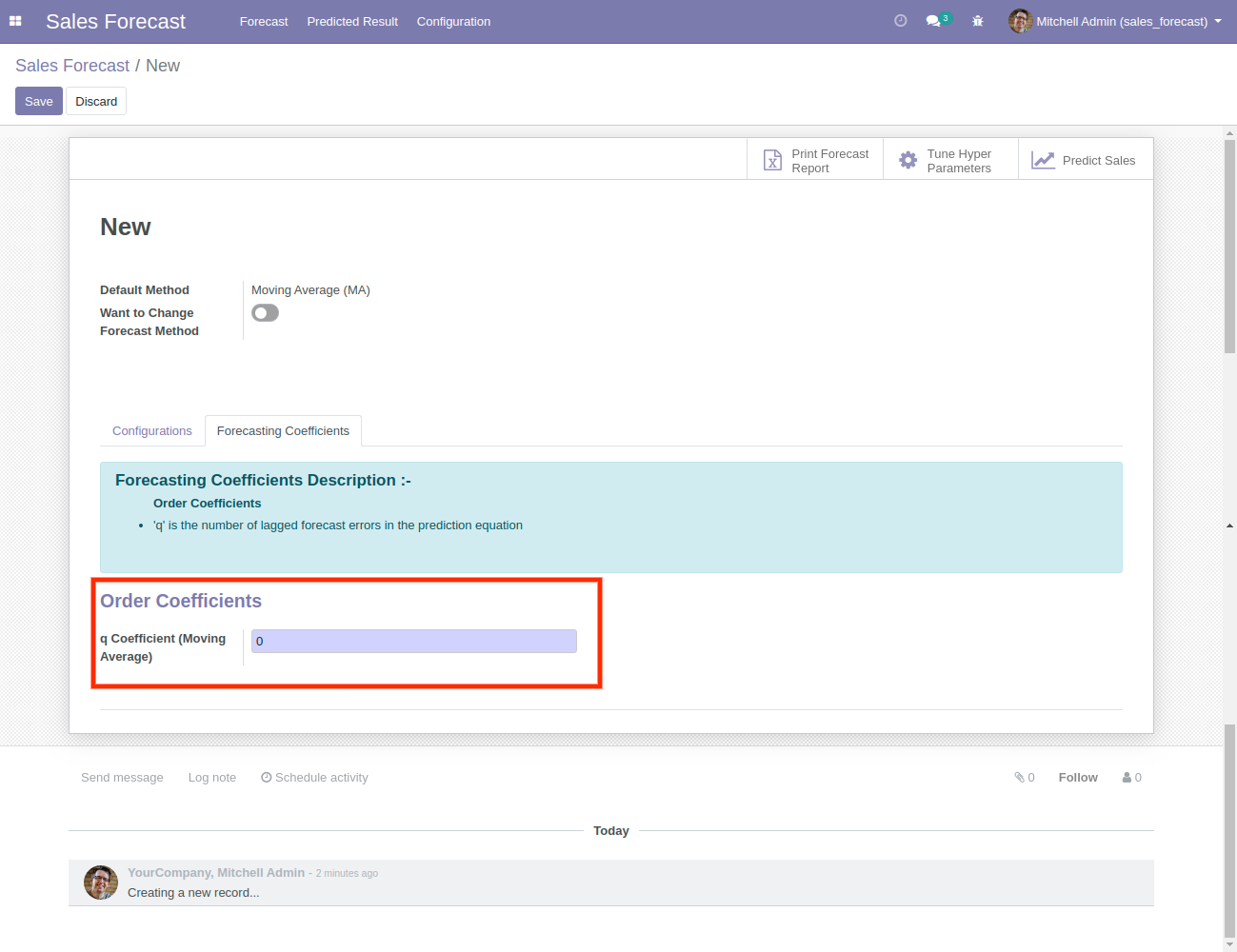Screen dimensions: 1237x952
Task: Click the Print Forecast Report spreadsheet icon
Action: click(x=772, y=161)
